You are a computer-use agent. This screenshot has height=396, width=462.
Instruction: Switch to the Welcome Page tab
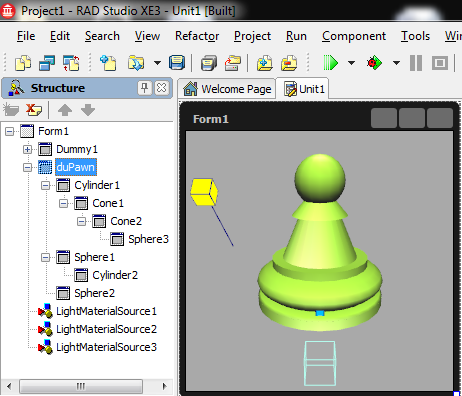(x=227, y=89)
